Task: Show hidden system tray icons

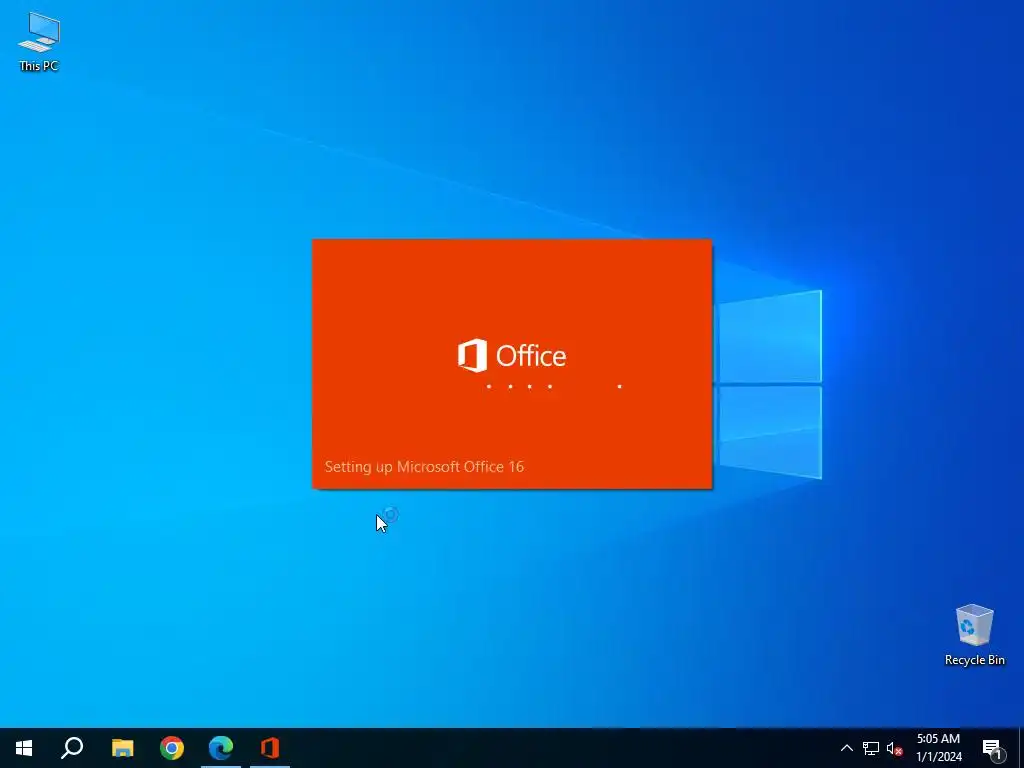Action: (x=846, y=748)
